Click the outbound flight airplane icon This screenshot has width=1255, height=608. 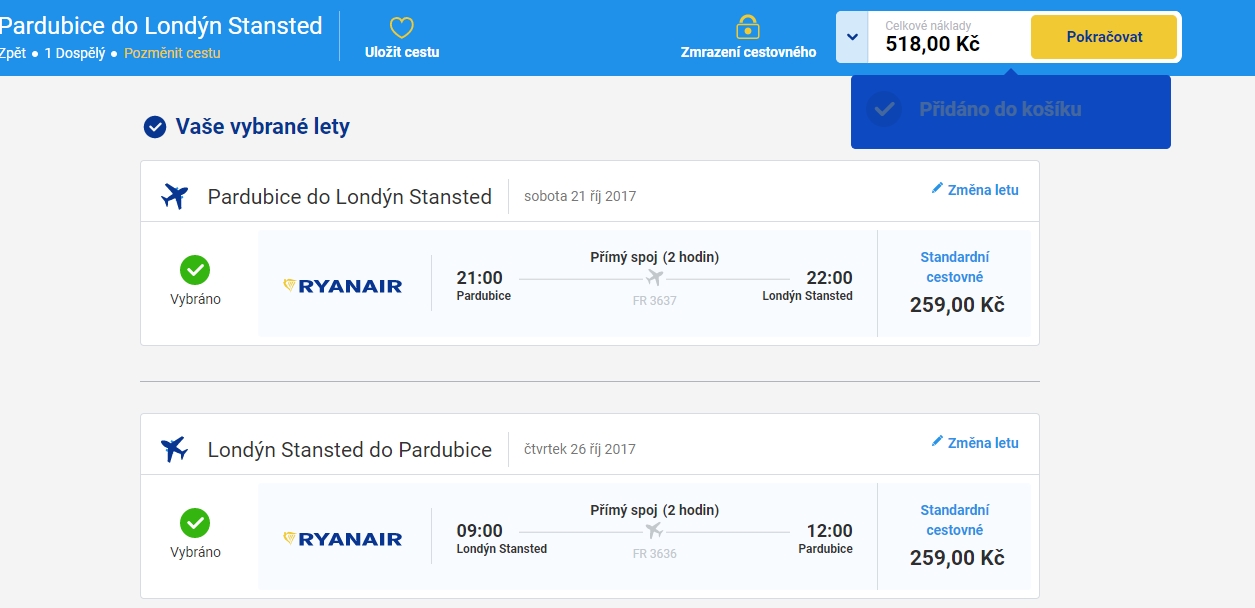pyautogui.click(x=175, y=196)
